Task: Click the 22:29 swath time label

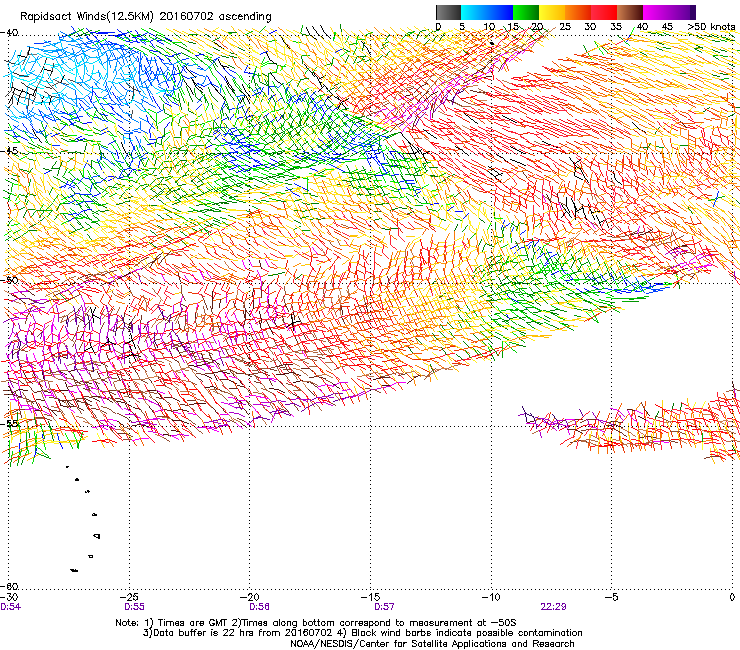Action: [554, 607]
